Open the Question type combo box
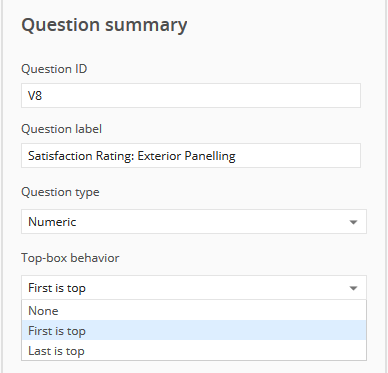 point(194,222)
